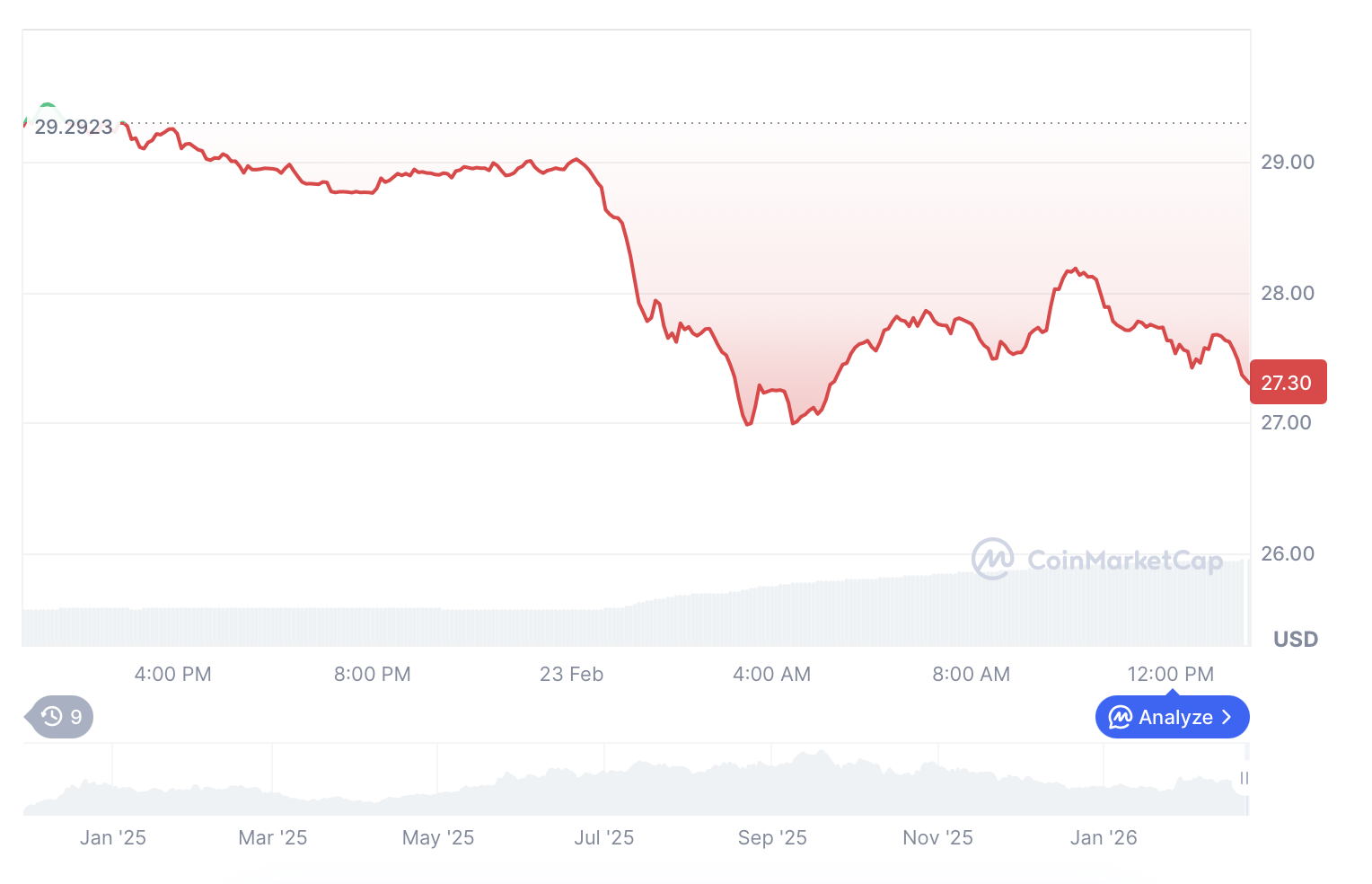This screenshot has width=1372, height=884.
Task: Click the history clock icon
Action: click(x=52, y=716)
